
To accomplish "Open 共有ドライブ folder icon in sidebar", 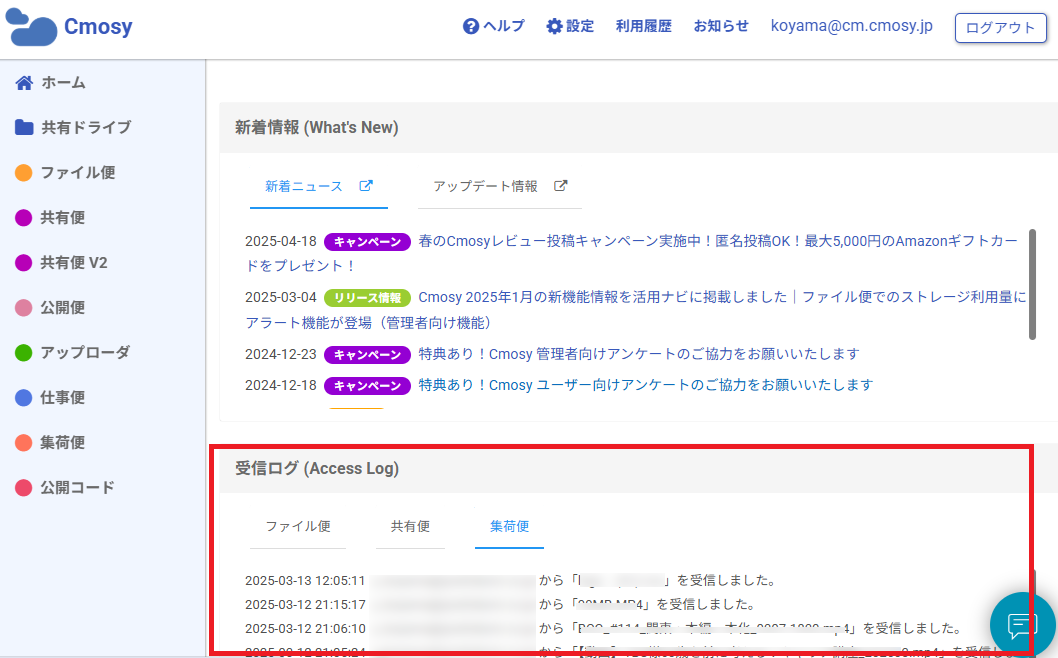I will [x=24, y=128].
